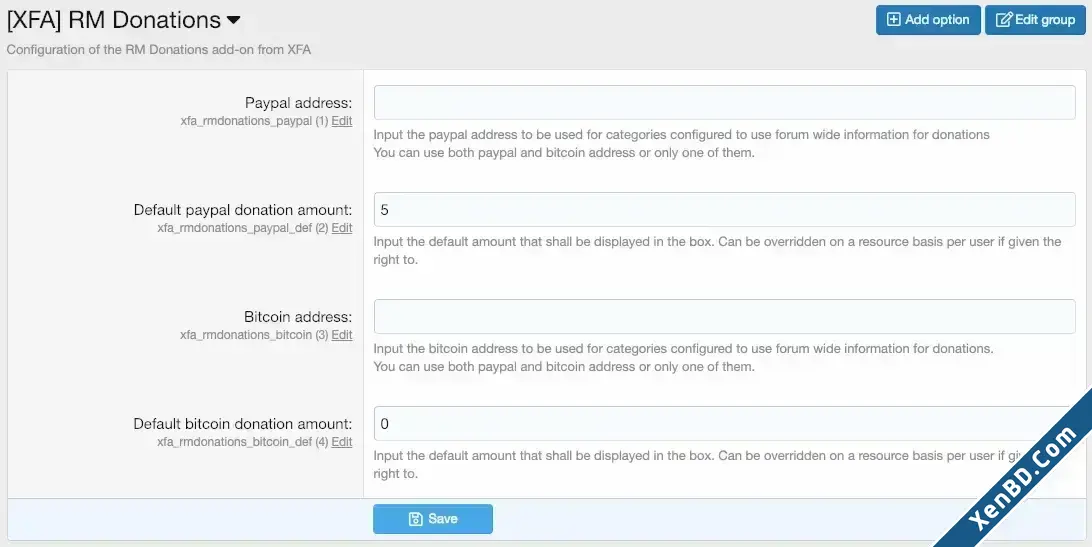Select the Bitcoin address label
This screenshot has width=1092, height=547.
[x=298, y=317]
